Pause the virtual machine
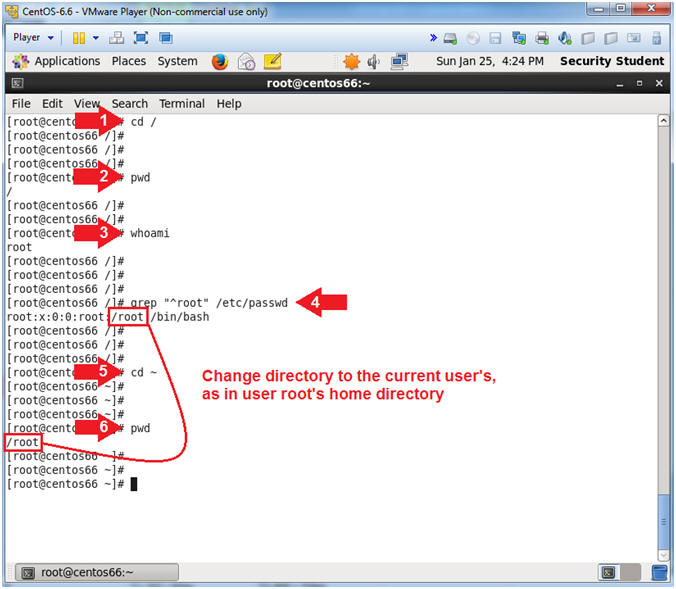Image resolution: width=676 pixels, height=589 pixels. tap(79, 38)
